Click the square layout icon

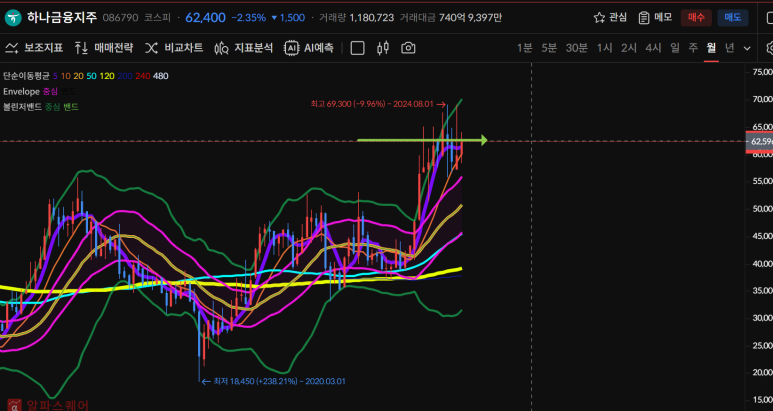357,48
